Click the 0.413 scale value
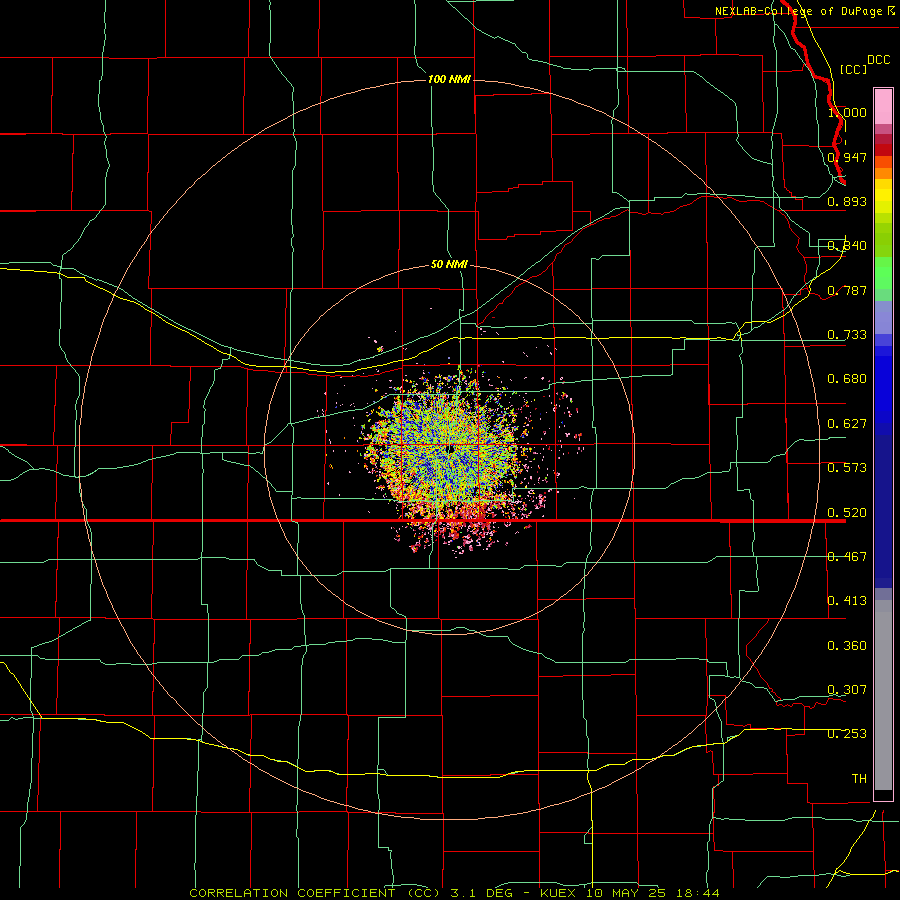This screenshot has width=900, height=900. 847,601
